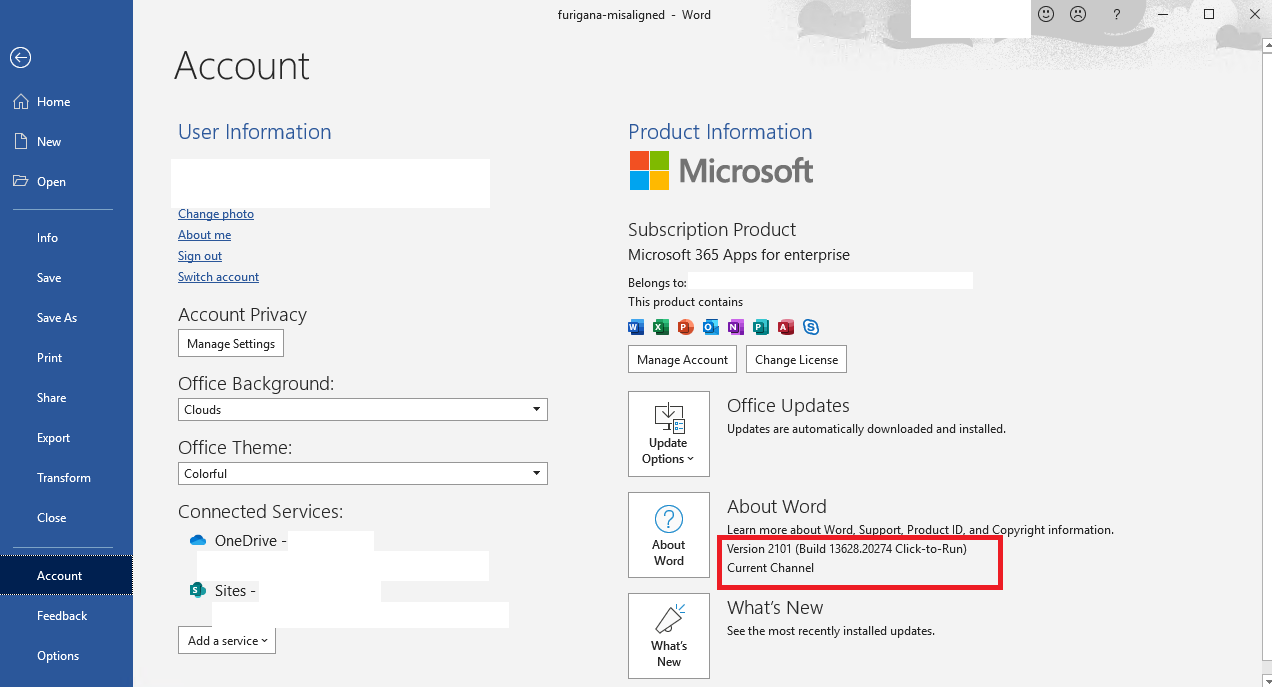Click the Skype app icon under product contains
1272x687 pixels.
(x=811, y=327)
